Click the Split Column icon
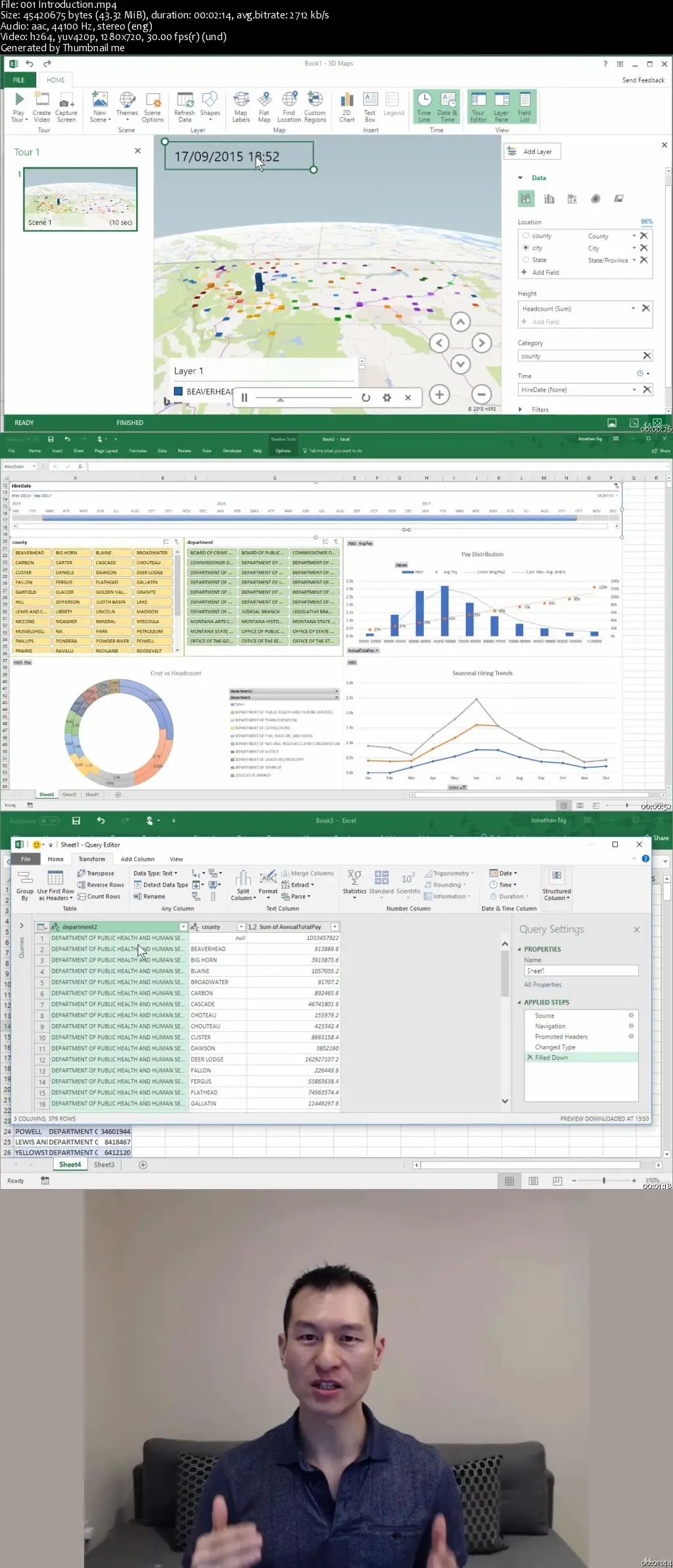Image resolution: width=673 pixels, height=1568 pixels. (243, 885)
